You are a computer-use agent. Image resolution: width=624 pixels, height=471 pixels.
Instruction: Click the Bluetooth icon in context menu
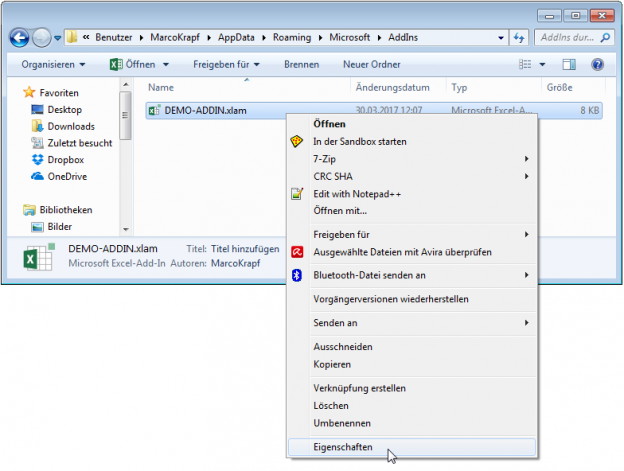[x=296, y=275]
